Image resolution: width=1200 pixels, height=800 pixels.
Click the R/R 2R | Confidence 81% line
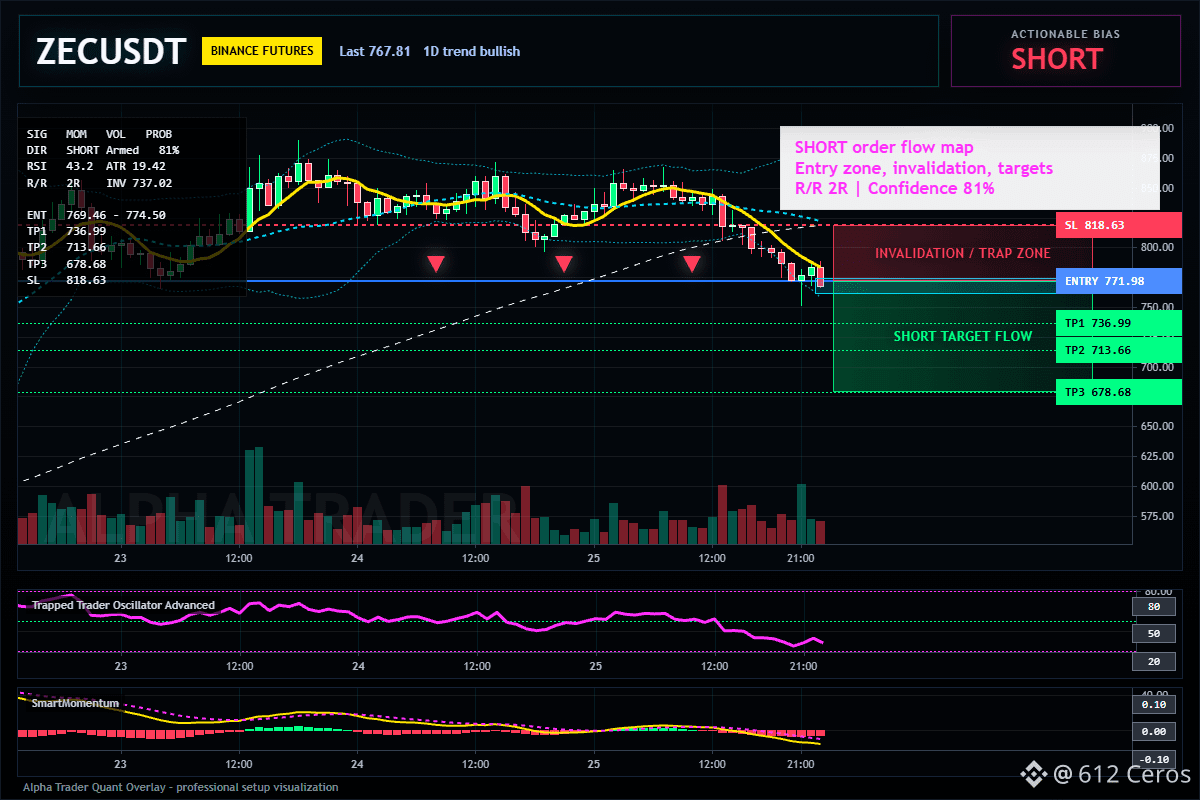click(894, 188)
